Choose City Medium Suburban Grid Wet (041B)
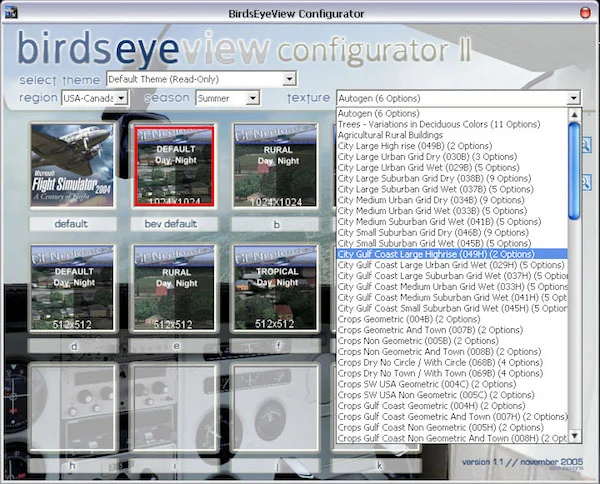 click(452, 222)
